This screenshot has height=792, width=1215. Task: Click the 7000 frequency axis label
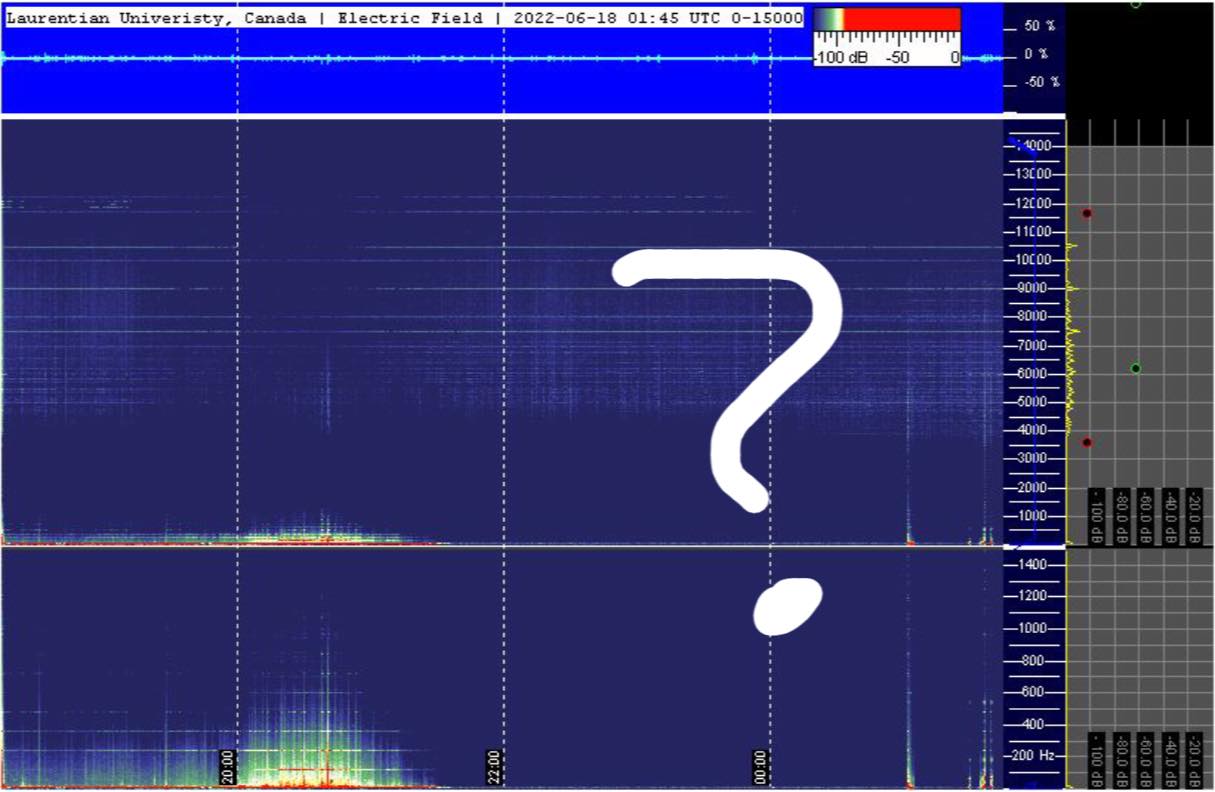(1034, 345)
